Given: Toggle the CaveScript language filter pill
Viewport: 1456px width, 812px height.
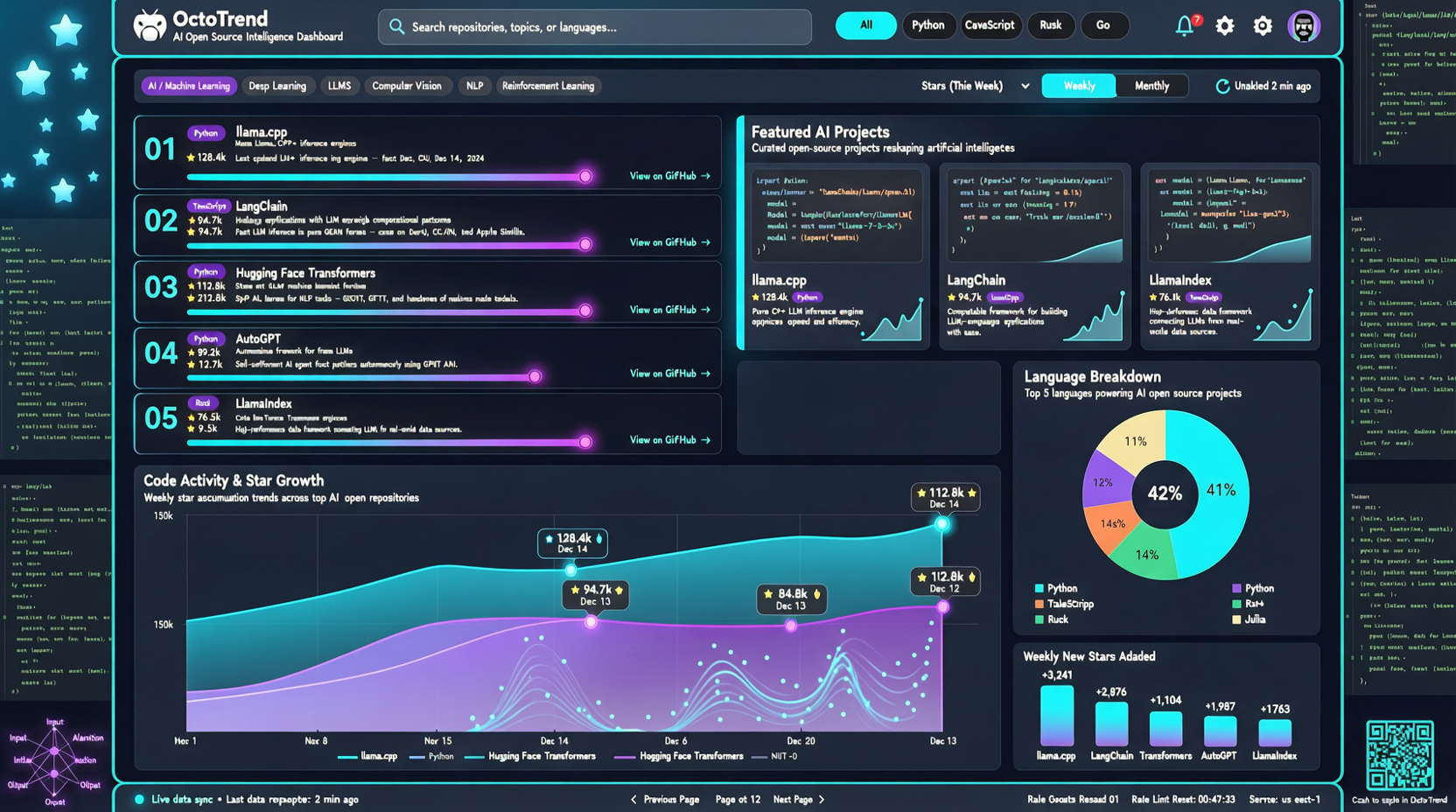Looking at the screenshot, I should (x=990, y=25).
